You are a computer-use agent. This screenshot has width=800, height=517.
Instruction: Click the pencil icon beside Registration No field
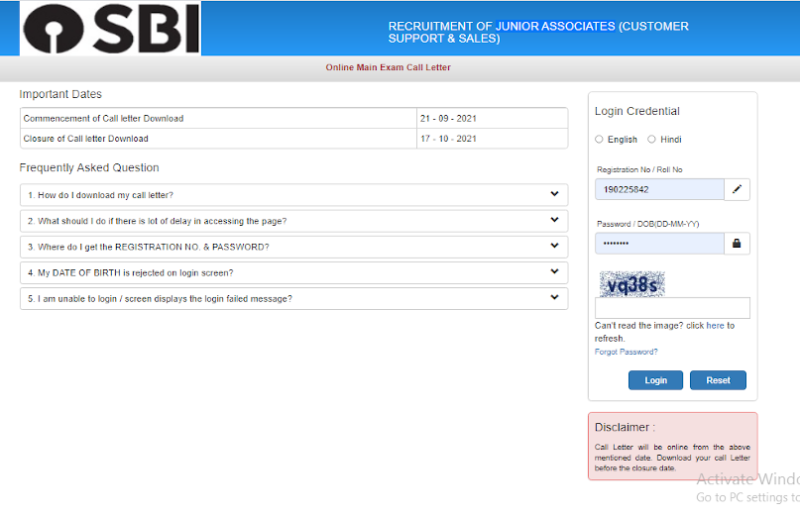pyautogui.click(x=737, y=189)
